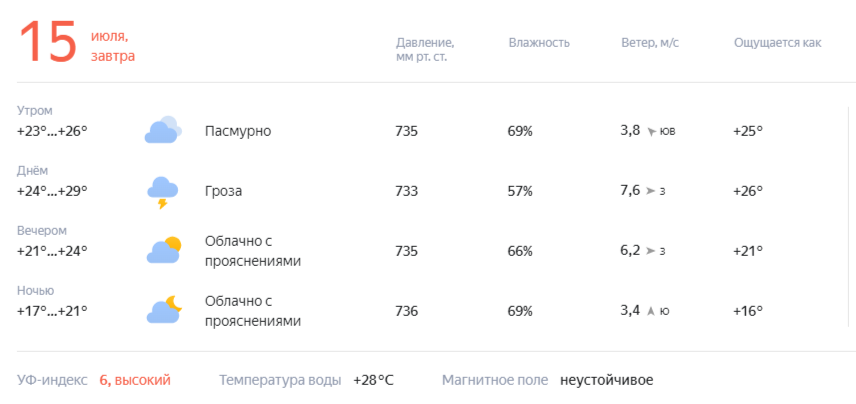This screenshot has height=404, width=856.
Task: Click the 'Ощущается как' column header
Action: (x=777, y=43)
